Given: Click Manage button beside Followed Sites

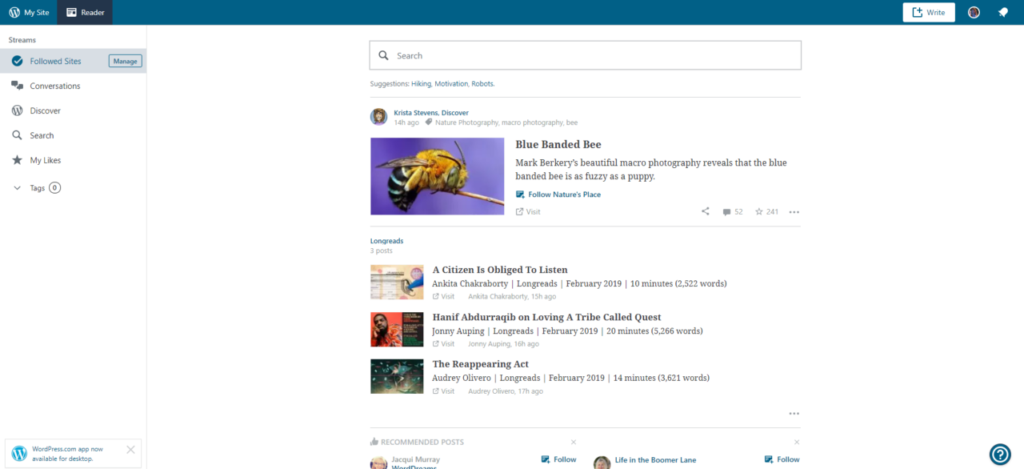Looking at the screenshot, I should pyautogui.click(x=125, y=61).
